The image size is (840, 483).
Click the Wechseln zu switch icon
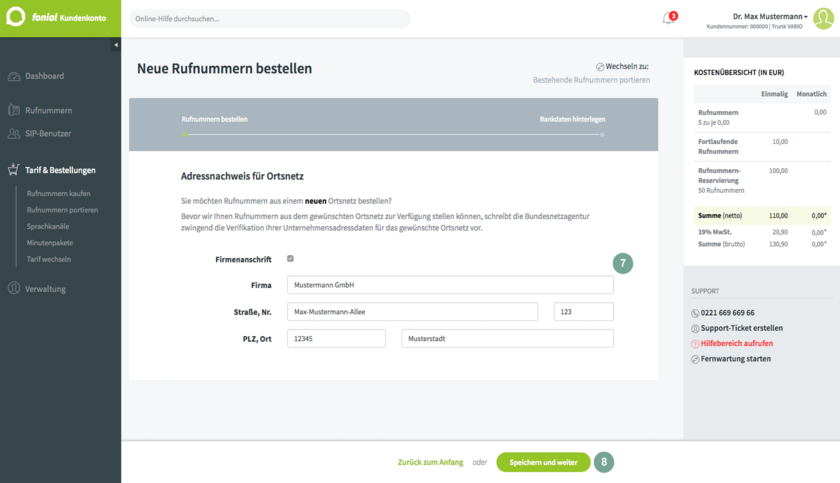(x=600, y=67)
